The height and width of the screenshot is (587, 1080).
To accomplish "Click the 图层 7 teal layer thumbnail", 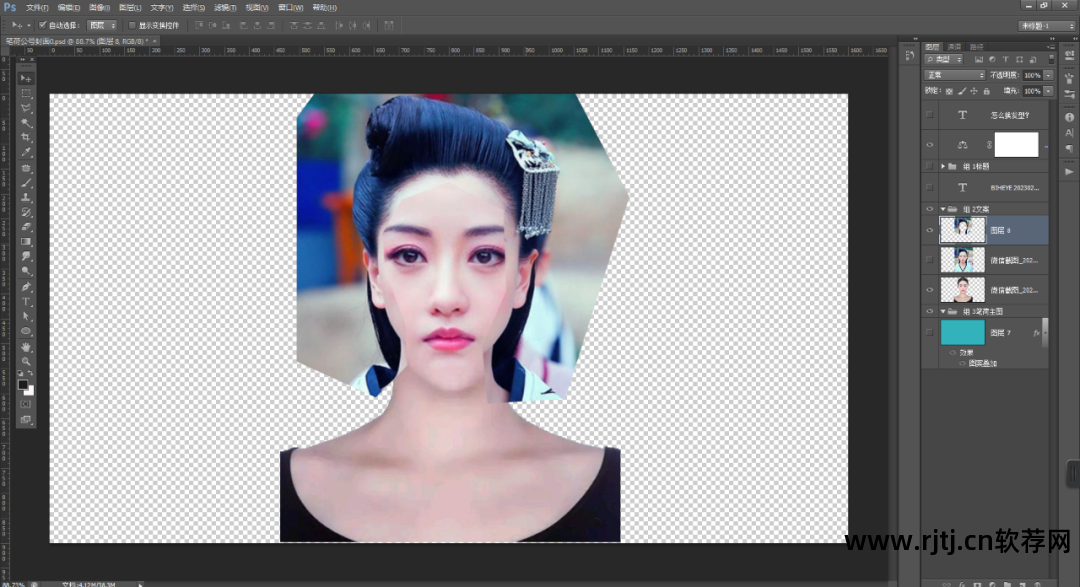I will (962, 332).
